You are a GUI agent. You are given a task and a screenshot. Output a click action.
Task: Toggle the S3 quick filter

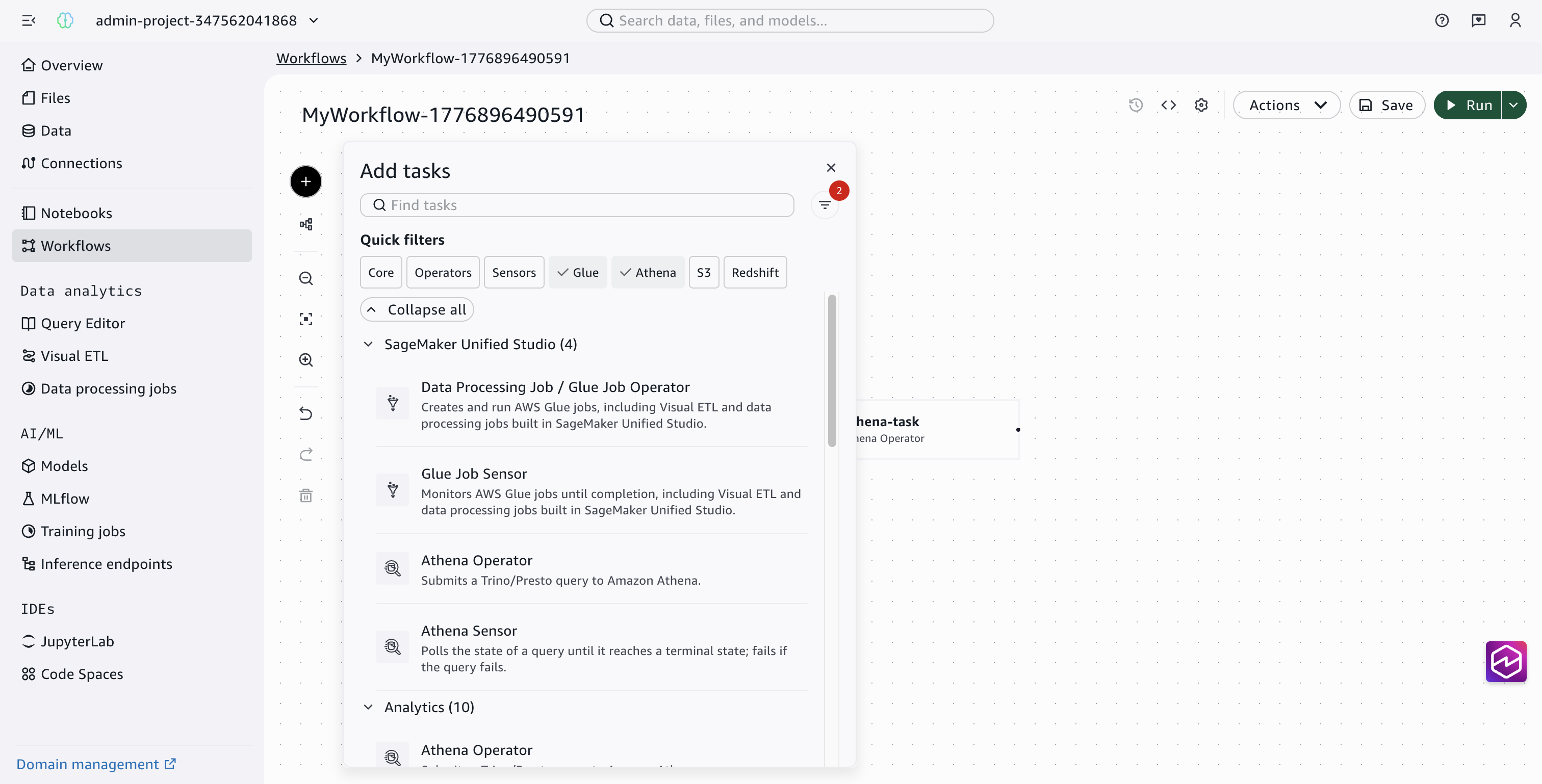[x=703, y=272]
